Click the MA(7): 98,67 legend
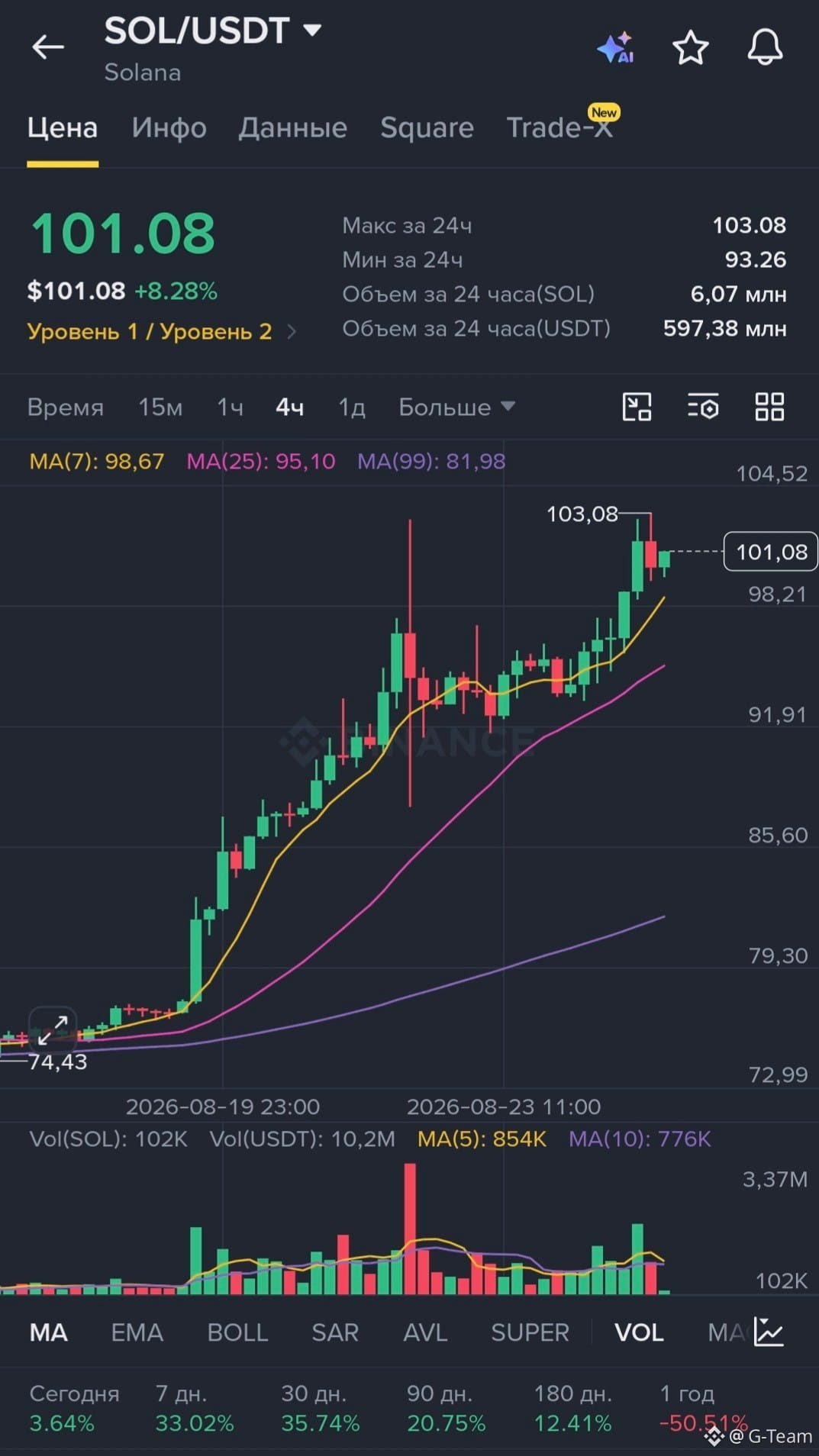Screen dimensions: 819x1456 97,461
